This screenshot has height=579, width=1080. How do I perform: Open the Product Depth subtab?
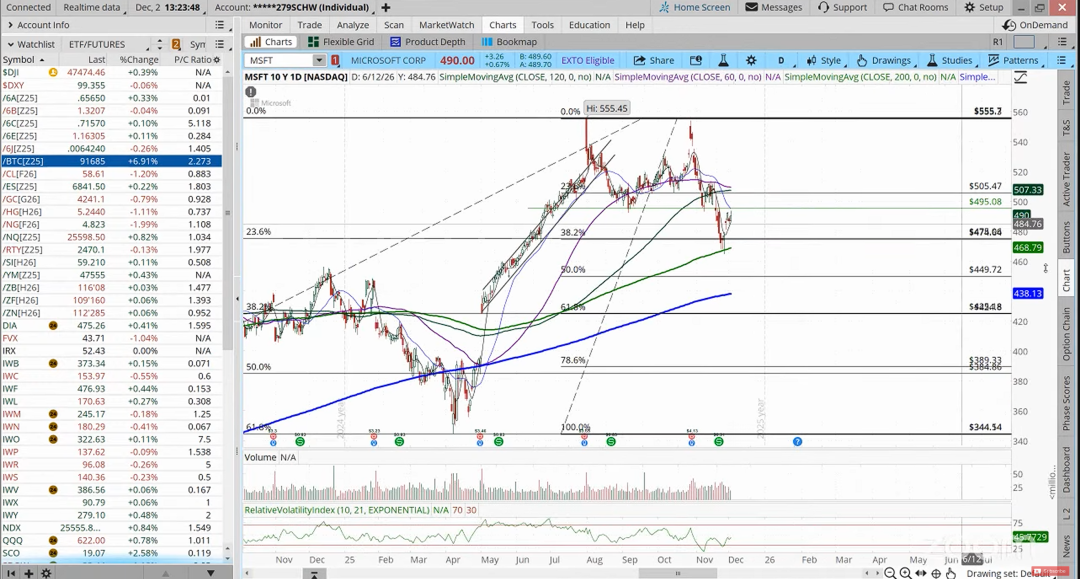coord(428,42)
